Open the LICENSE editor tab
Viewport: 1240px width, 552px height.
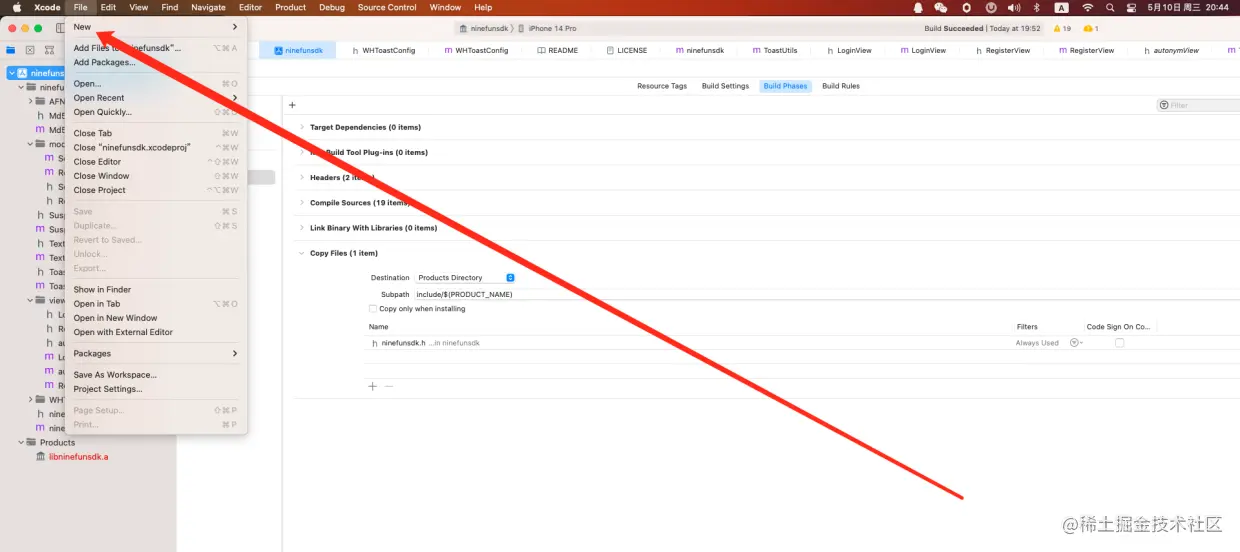click(626, 50)
